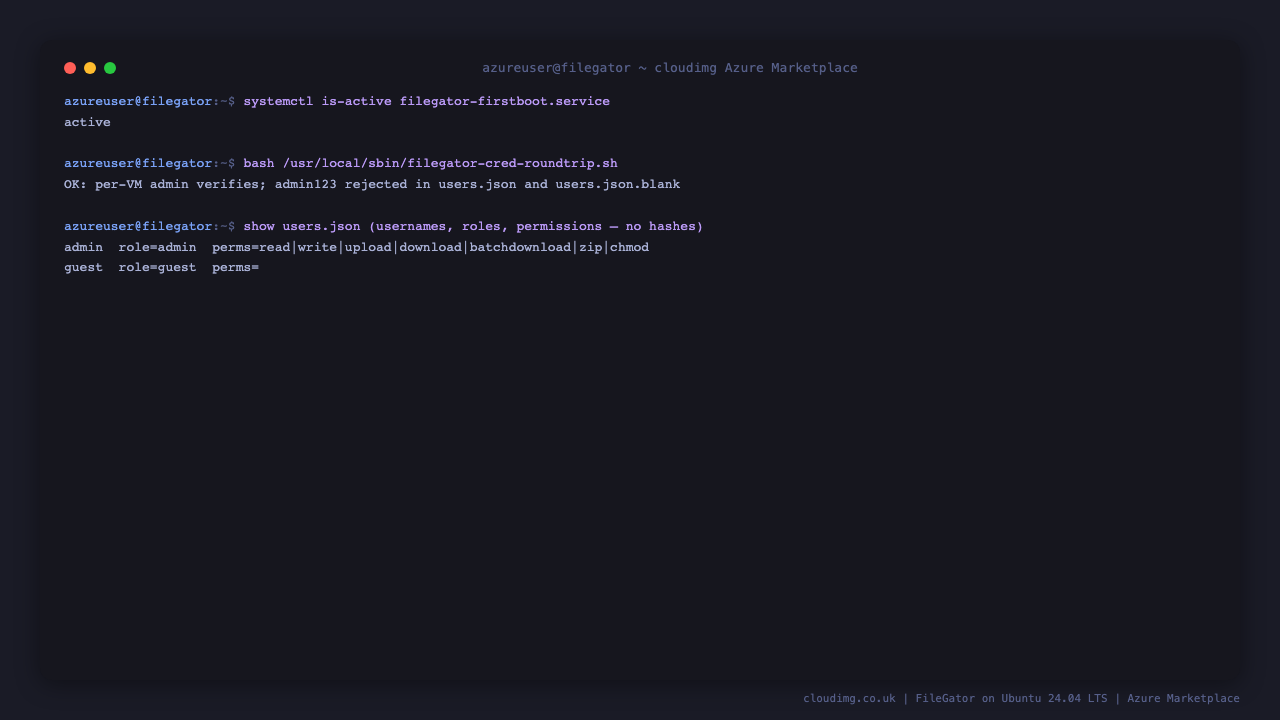Click the 'bash /usr/local/sbin/filegator-cred-roundtrip.sh' command
The image size is (1280, 720).
430,163
